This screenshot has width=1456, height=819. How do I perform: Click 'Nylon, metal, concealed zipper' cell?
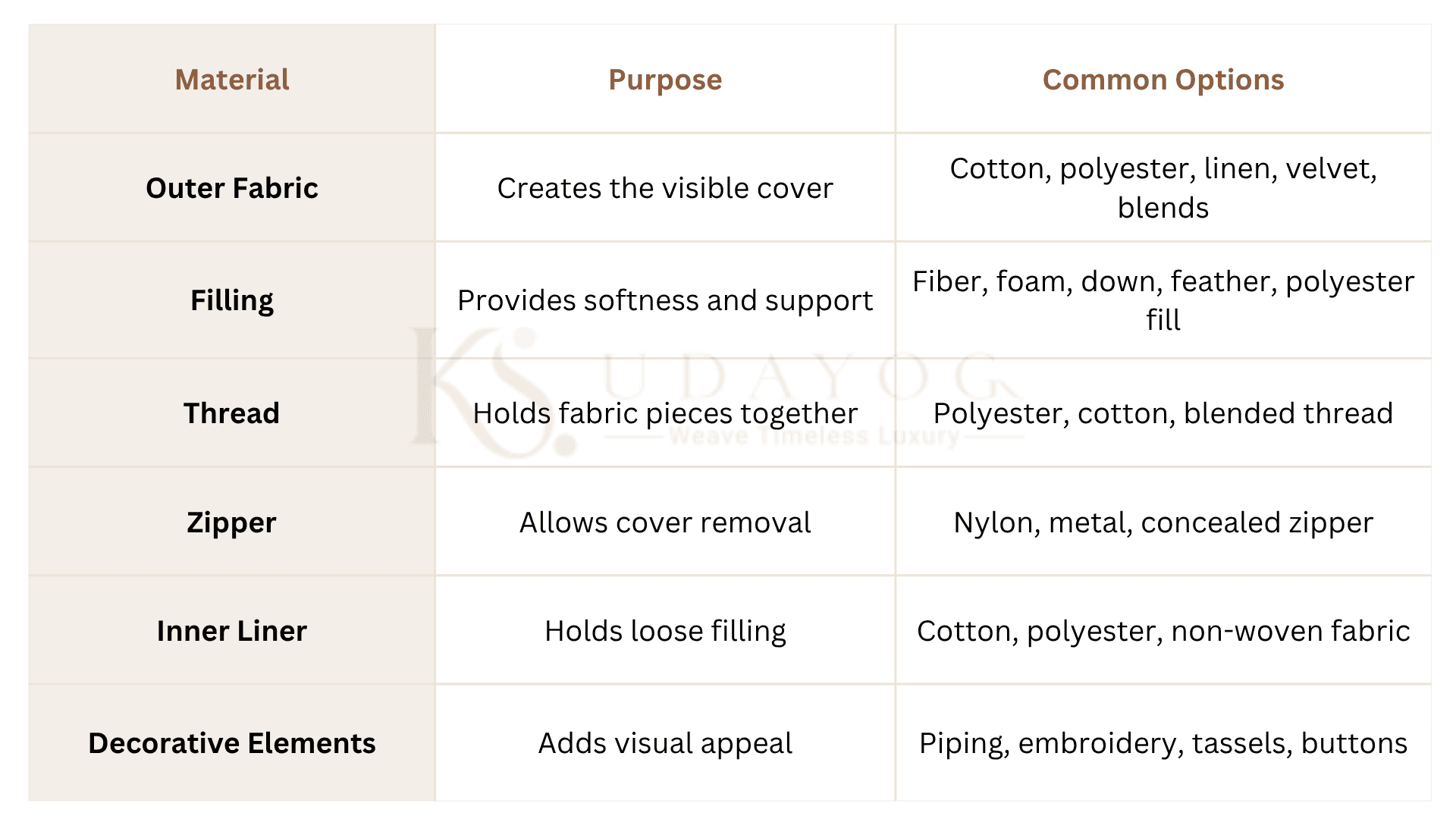pos(1163,522)
